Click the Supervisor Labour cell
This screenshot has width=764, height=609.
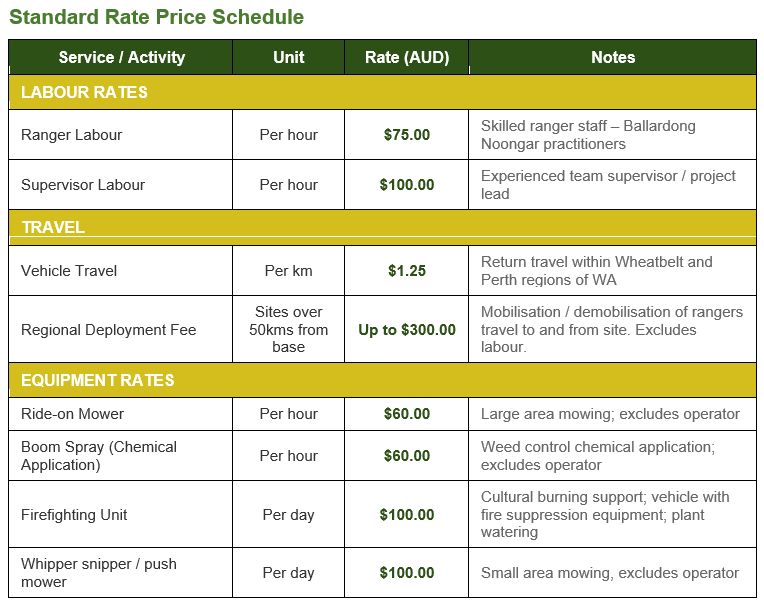(120, 185)
